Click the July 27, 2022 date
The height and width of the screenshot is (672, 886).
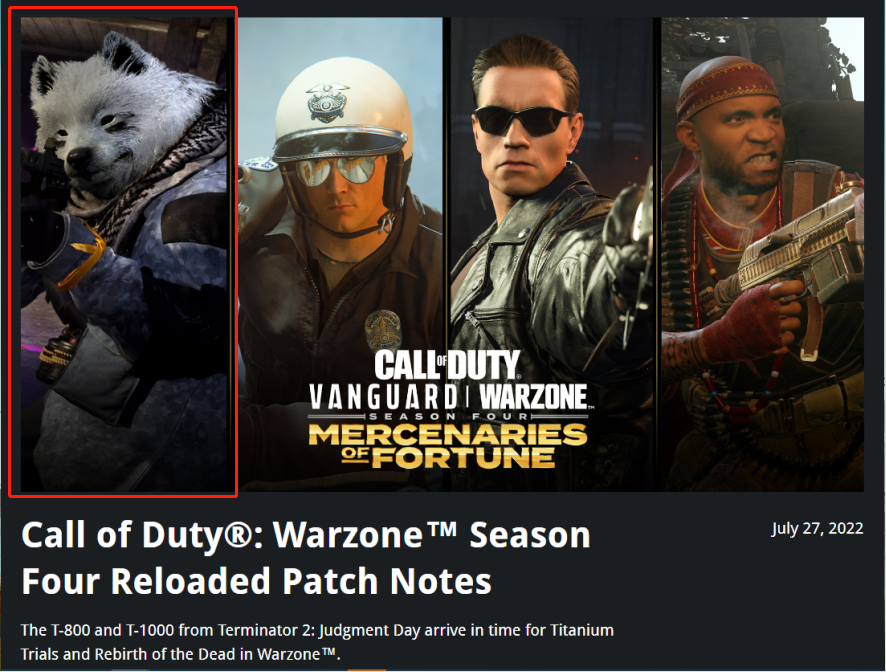coord(817,528)
